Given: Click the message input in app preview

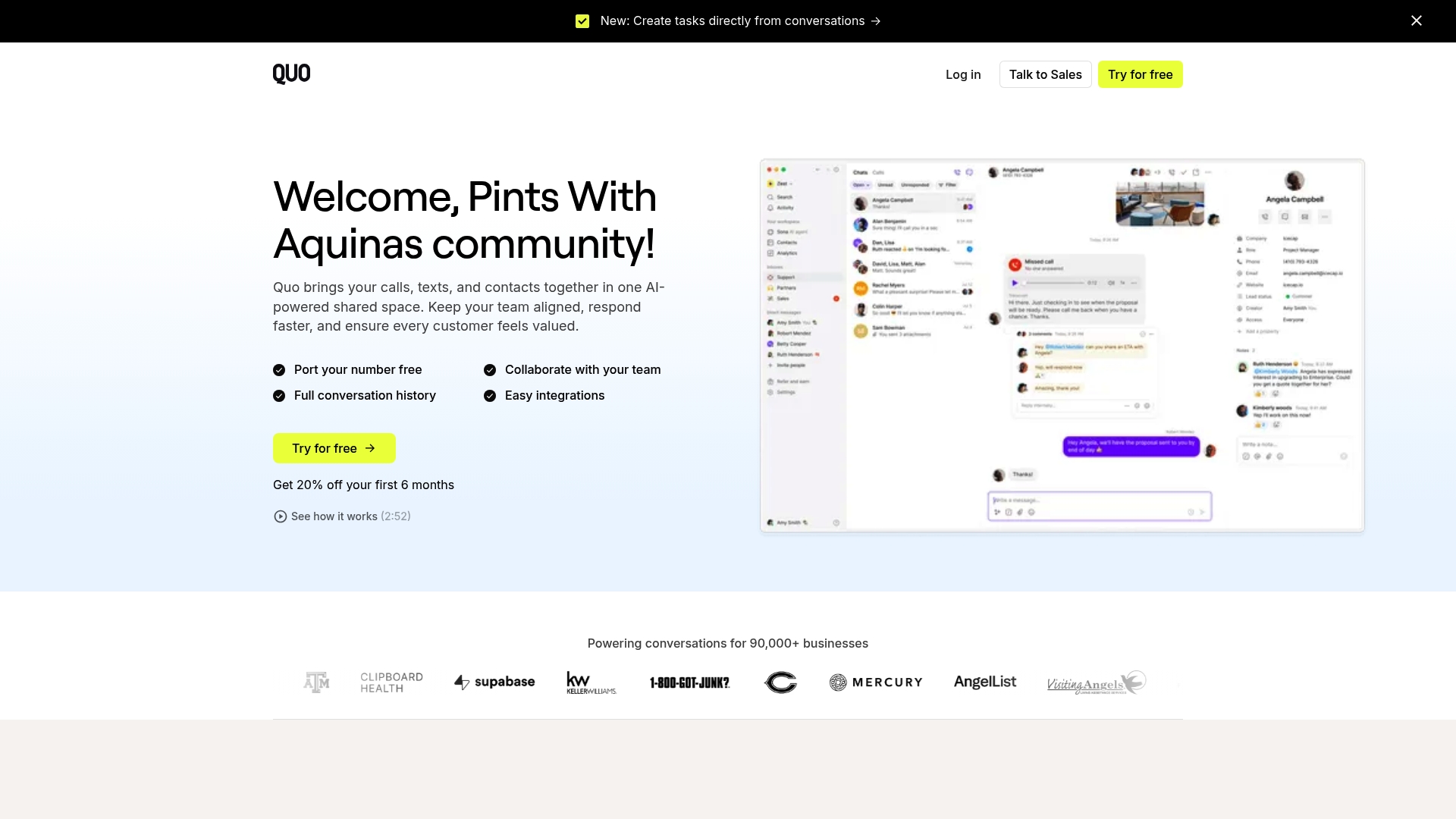Looking at the screenshot, I should tap(1100, 506).
